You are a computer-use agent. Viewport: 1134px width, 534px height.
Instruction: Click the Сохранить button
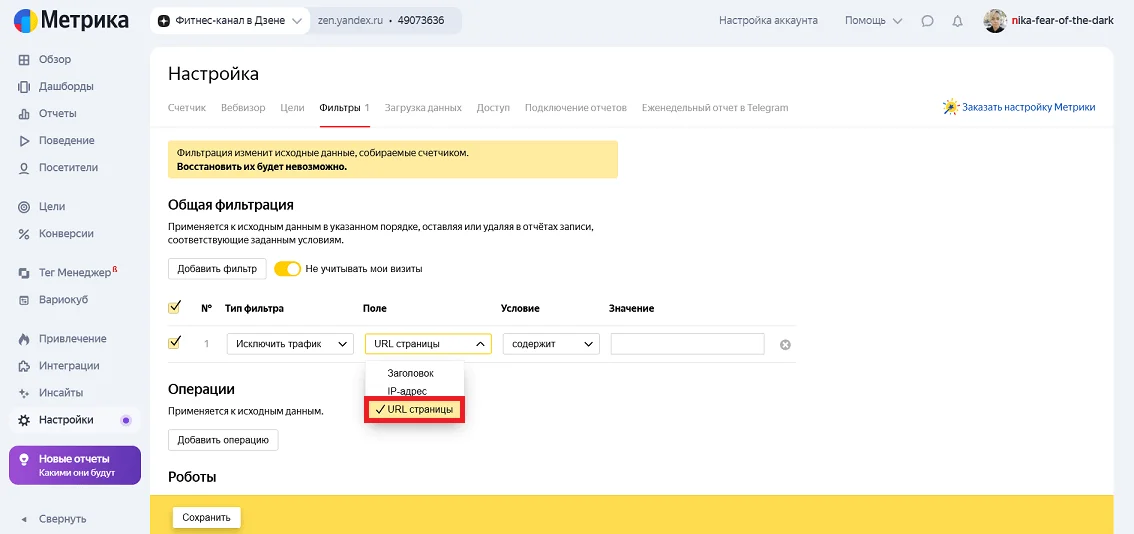point(207,517)
